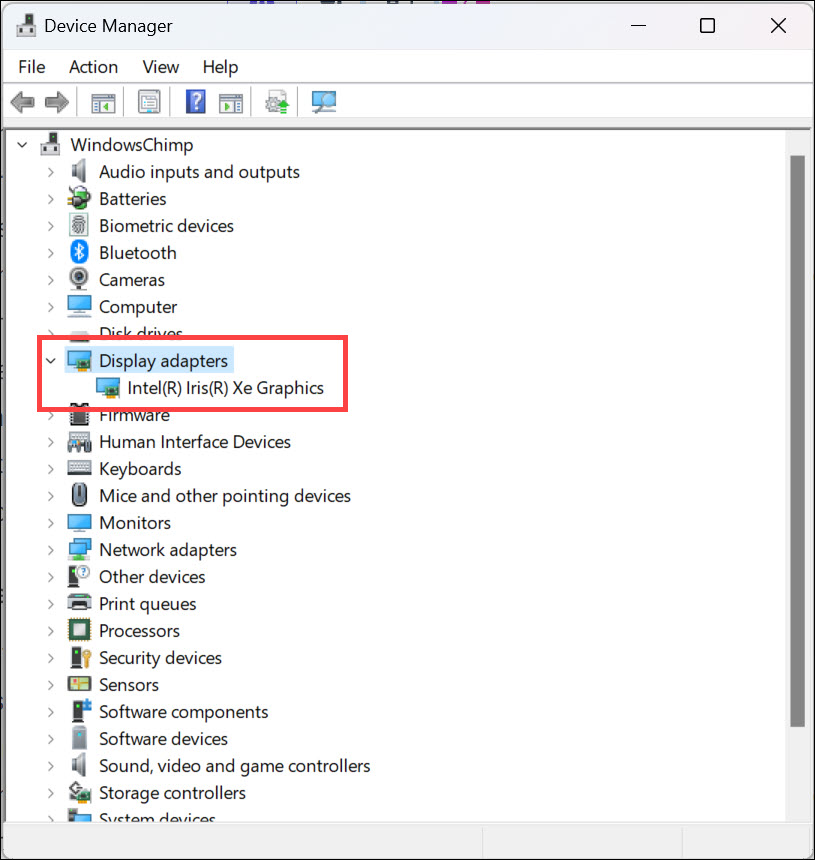Select the WindowsChimp computer name
Screen dimensions: 815x860
coord(132,145)
